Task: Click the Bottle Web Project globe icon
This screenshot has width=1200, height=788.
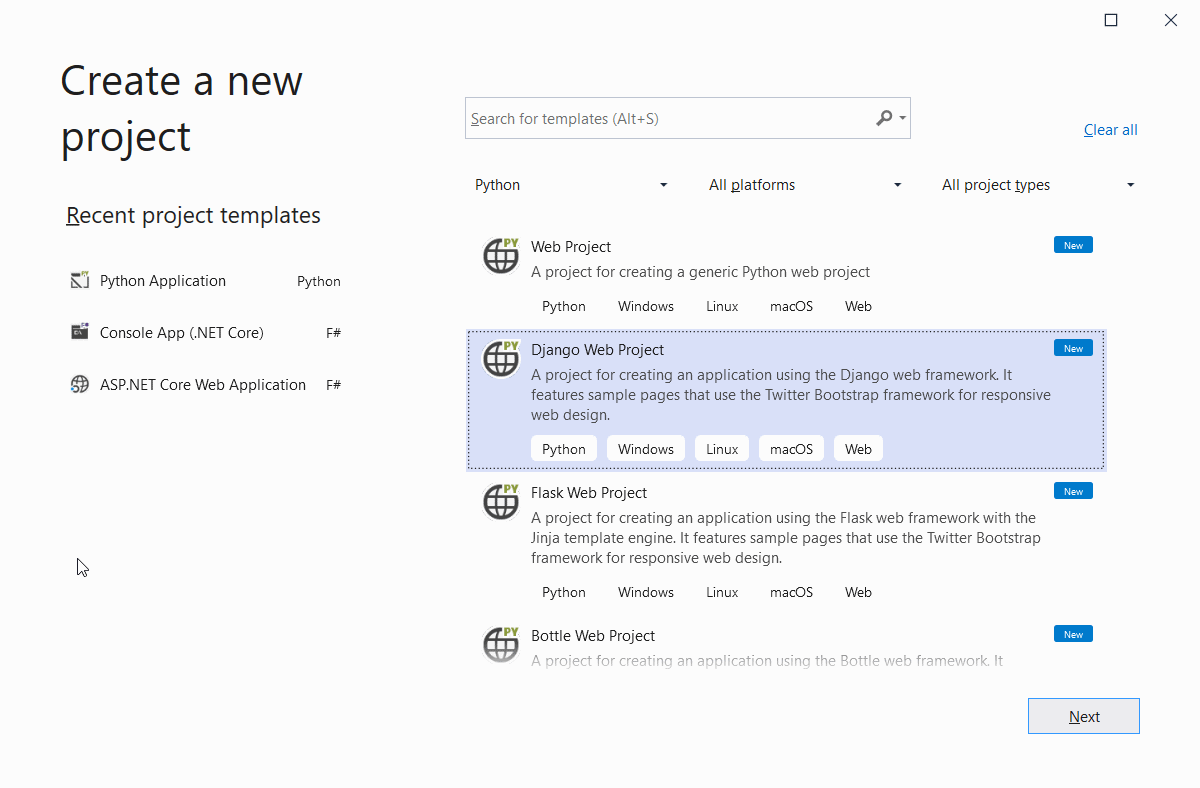Action: click(x=501, y=645)
